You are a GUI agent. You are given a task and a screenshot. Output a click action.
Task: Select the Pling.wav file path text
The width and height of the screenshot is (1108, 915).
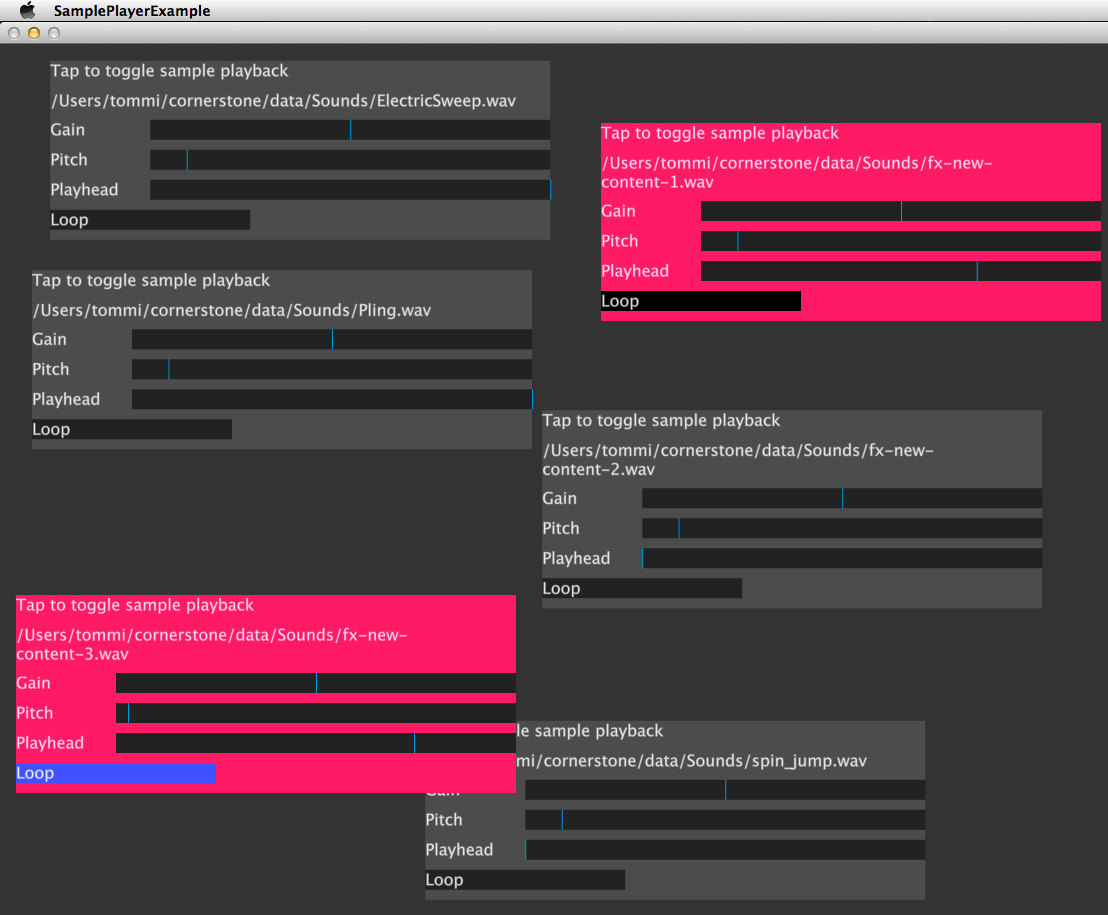[x=232, y=310]
